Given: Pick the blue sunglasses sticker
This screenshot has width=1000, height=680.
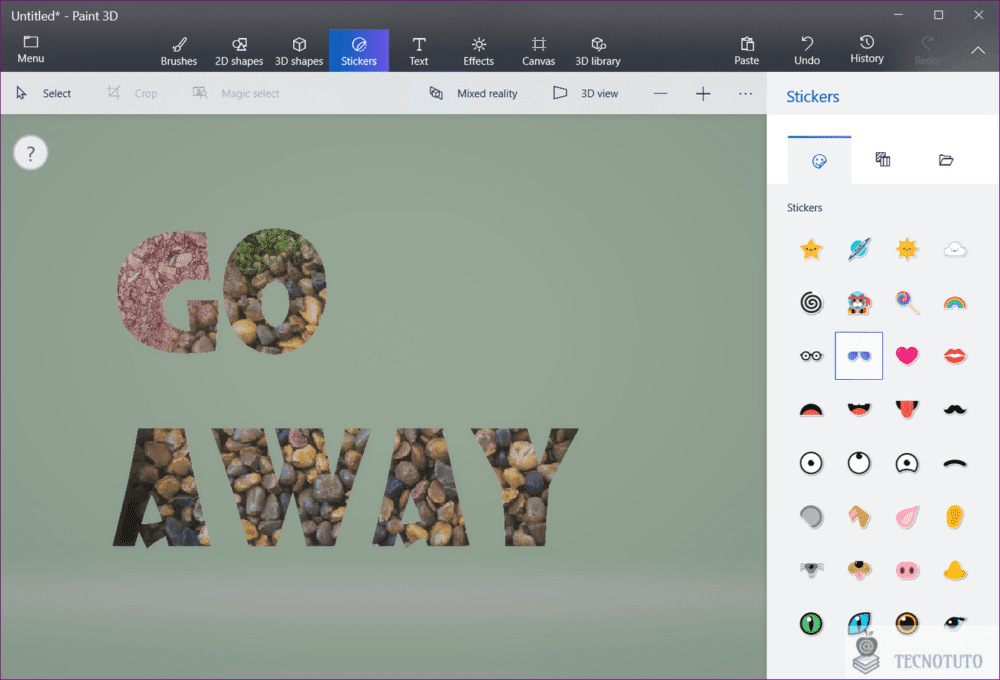Looking at the screenshot, I should click(859, 356).
